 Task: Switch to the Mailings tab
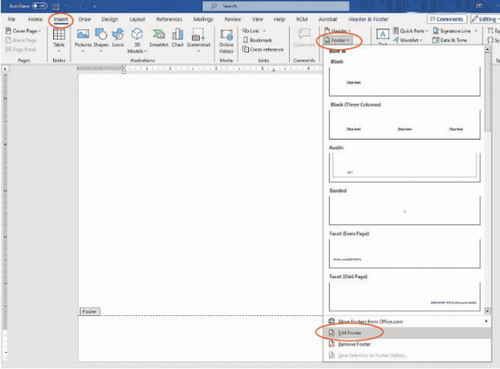pyautogui.click(x=203, y=19)
